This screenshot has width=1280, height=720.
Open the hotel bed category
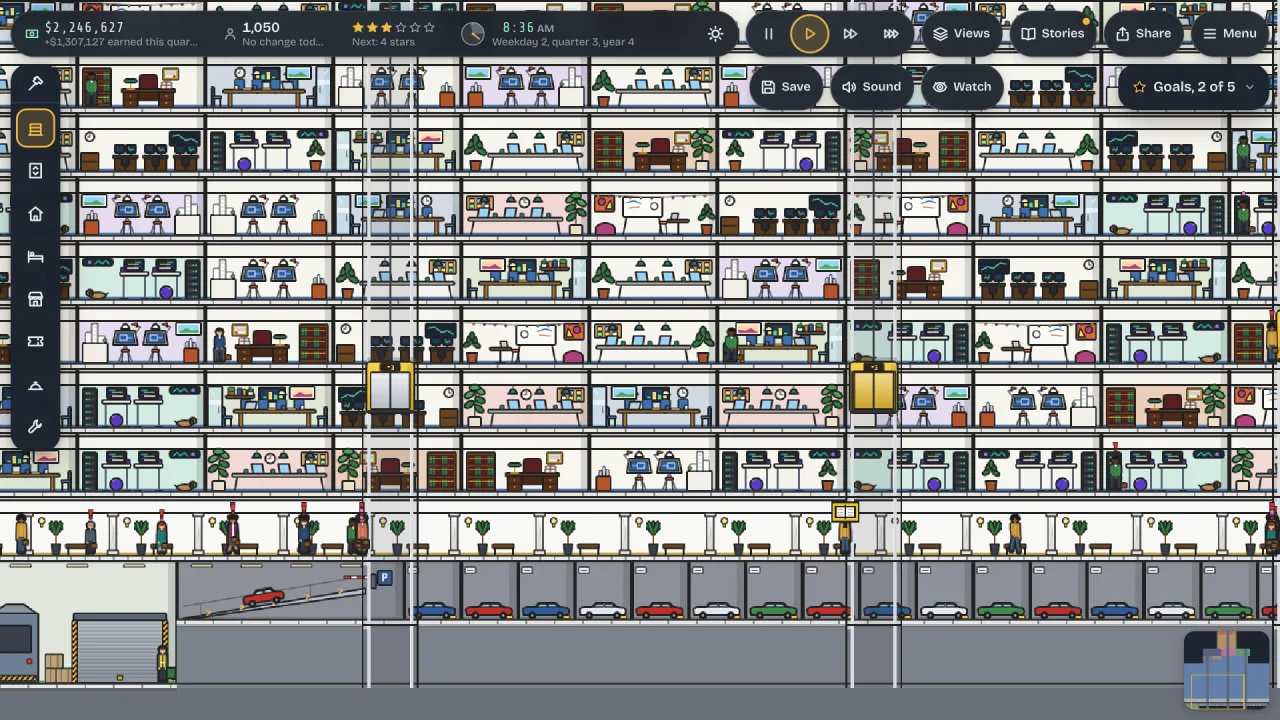pyautogui.click(x=35, y=257)
